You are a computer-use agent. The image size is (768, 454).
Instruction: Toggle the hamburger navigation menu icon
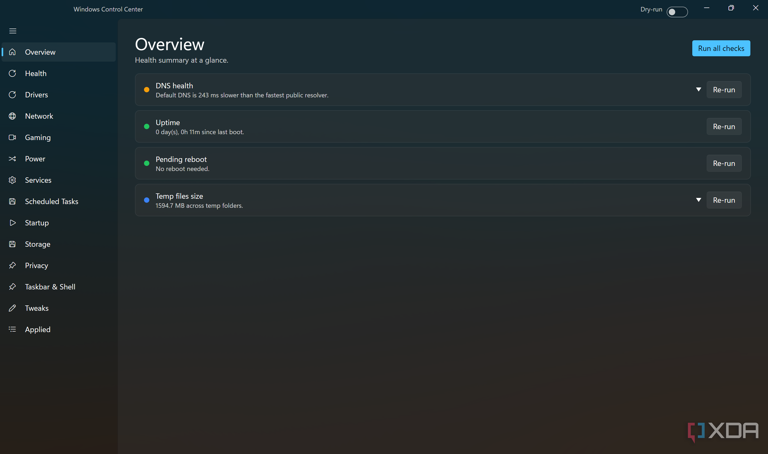13,31
